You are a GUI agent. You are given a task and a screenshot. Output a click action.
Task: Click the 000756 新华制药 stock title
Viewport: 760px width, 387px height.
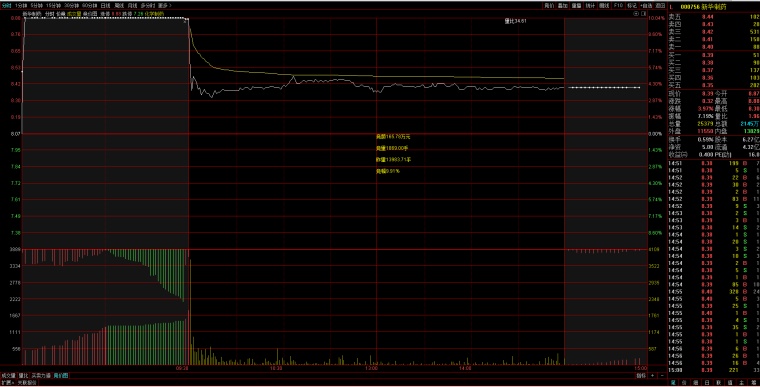pos(703,7)
